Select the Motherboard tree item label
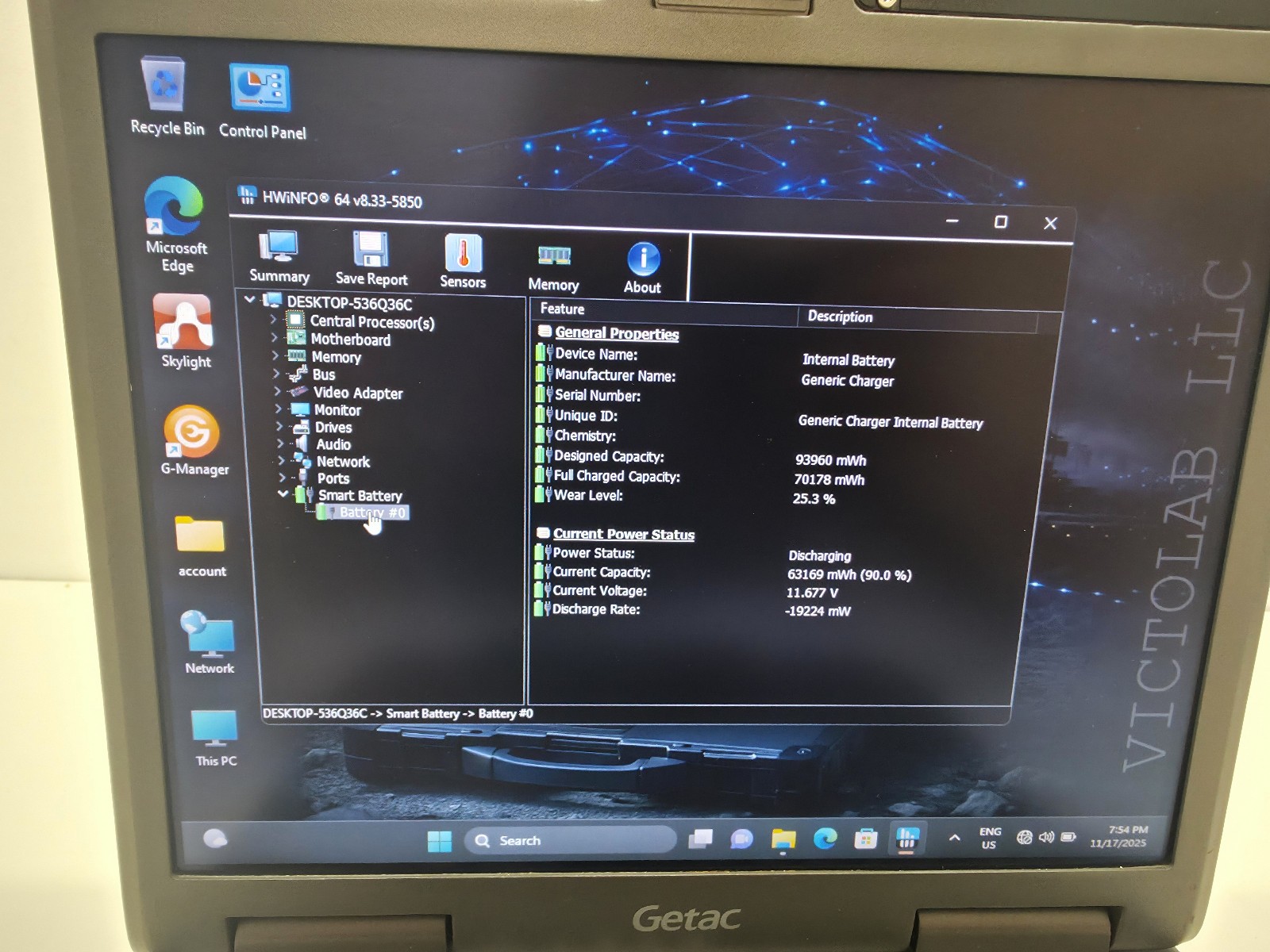Viewport: 1270px width, 952px height. pos(350,340)
